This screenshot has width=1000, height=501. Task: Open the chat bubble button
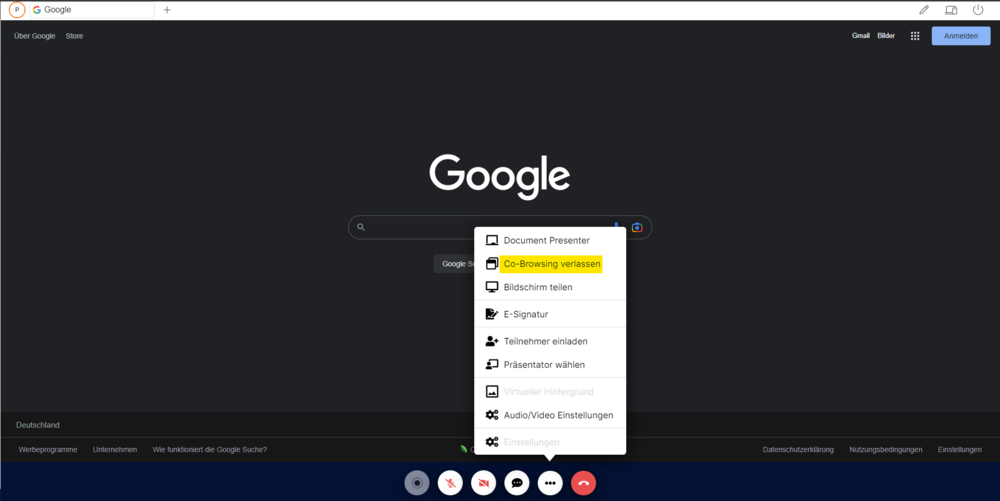pyautogui.click(x=517, y=483)
